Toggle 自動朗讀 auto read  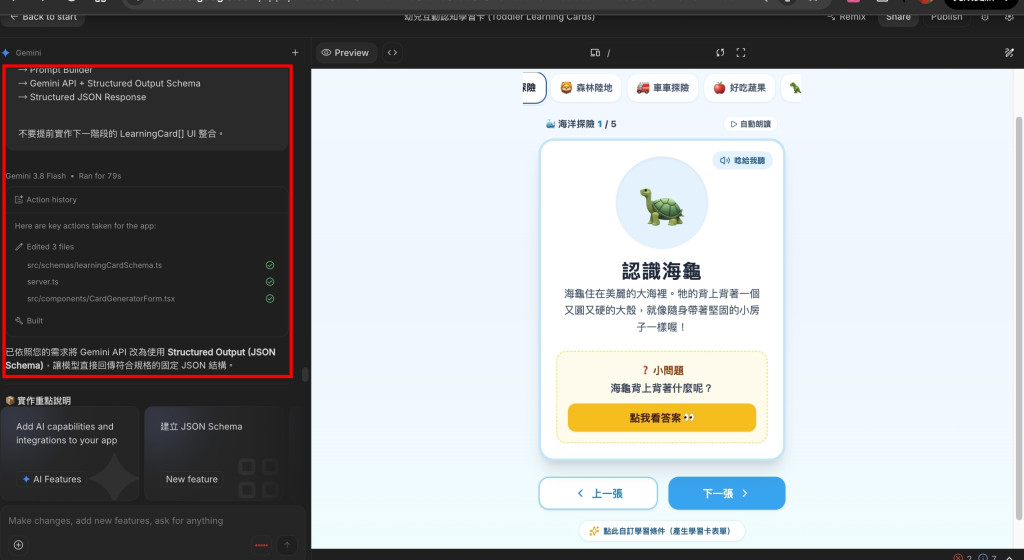point(750,124)
